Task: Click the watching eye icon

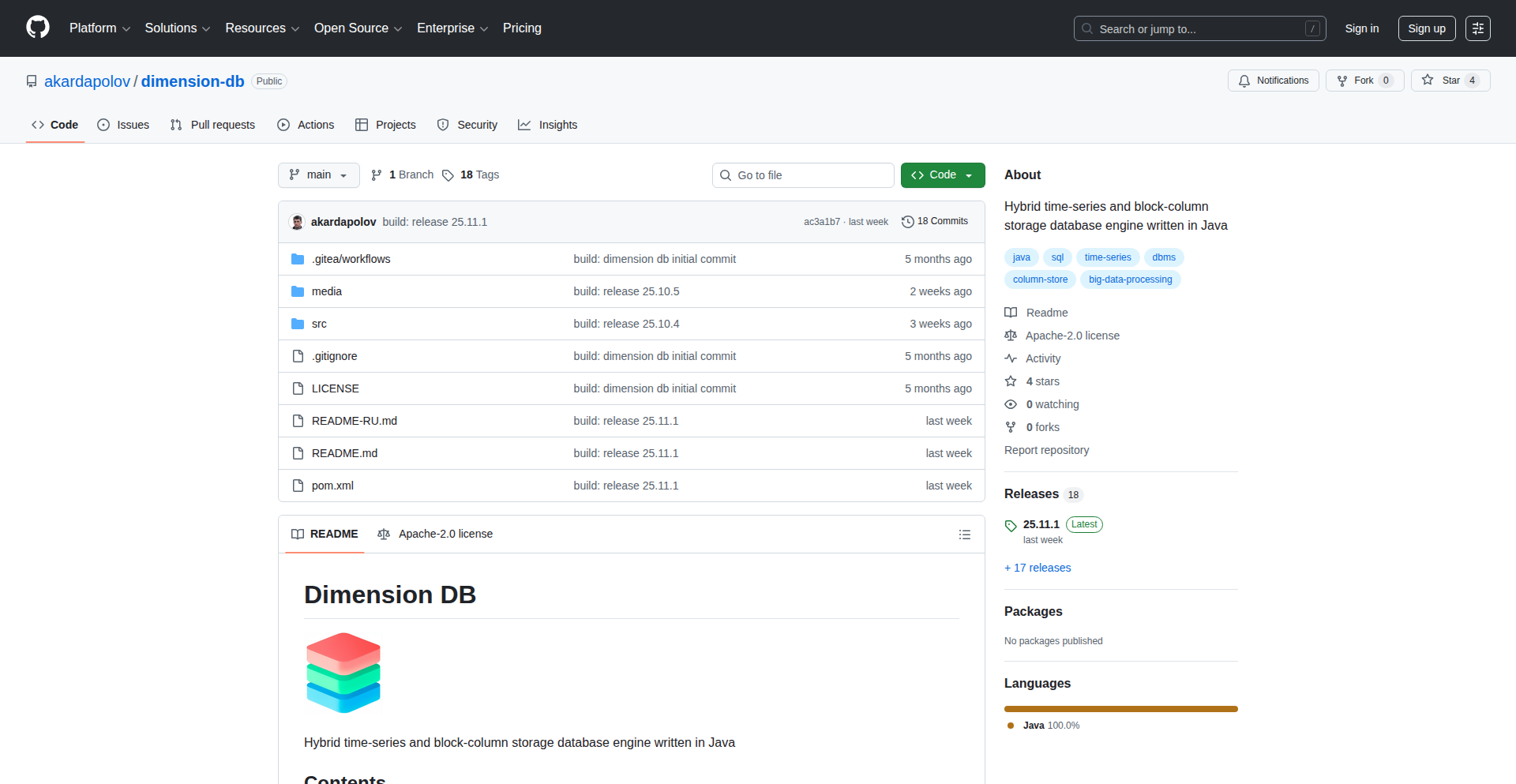Action: [x=1011, y=404]
